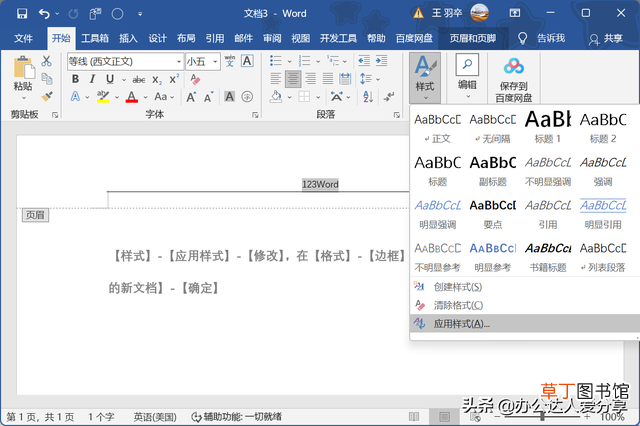Align text right
The width and height of the screenshot is (640, 426).
pyautogui.click(x=311, y=79)
